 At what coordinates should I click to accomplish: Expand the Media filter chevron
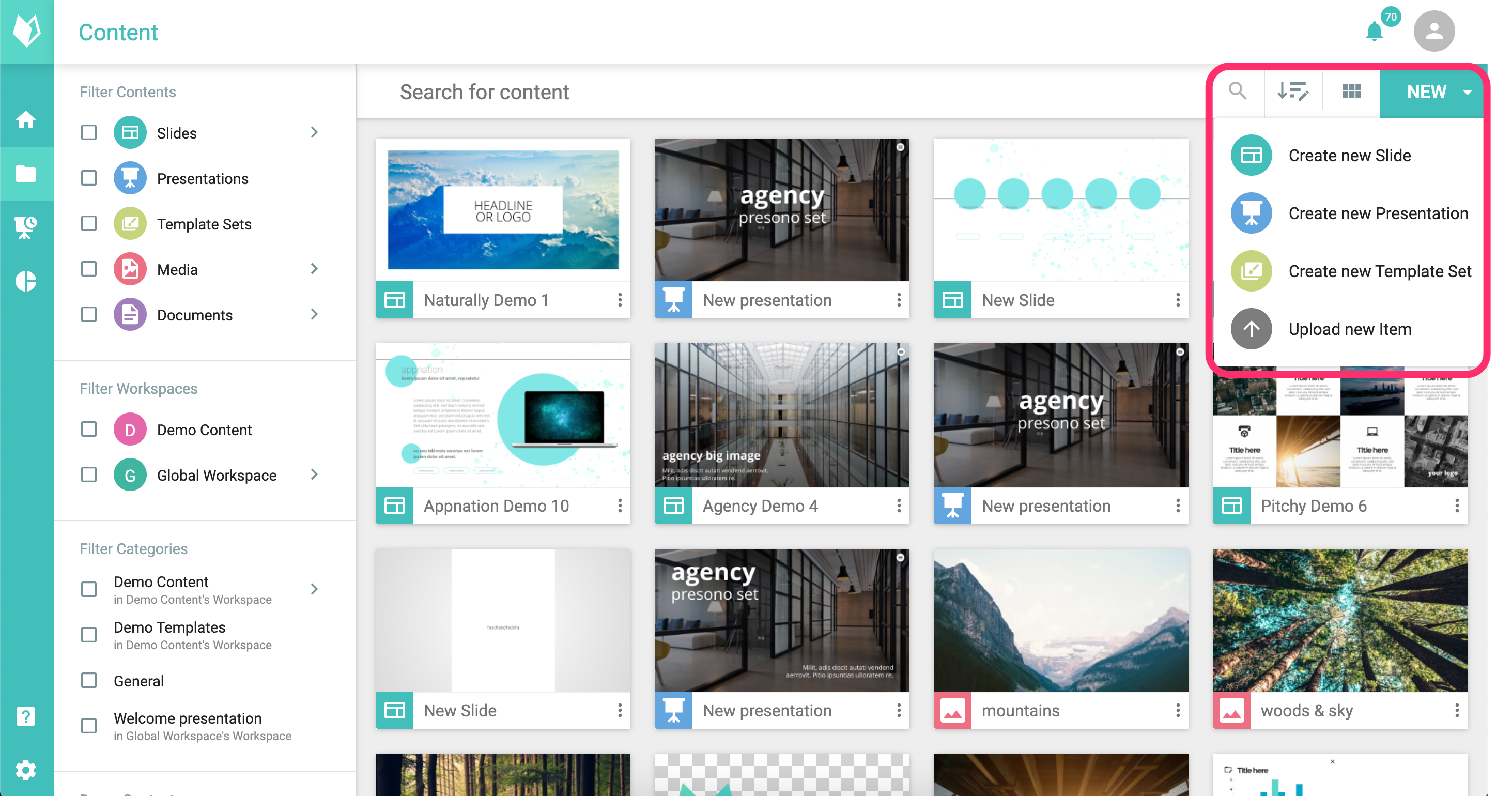click(x=315, y=269)
